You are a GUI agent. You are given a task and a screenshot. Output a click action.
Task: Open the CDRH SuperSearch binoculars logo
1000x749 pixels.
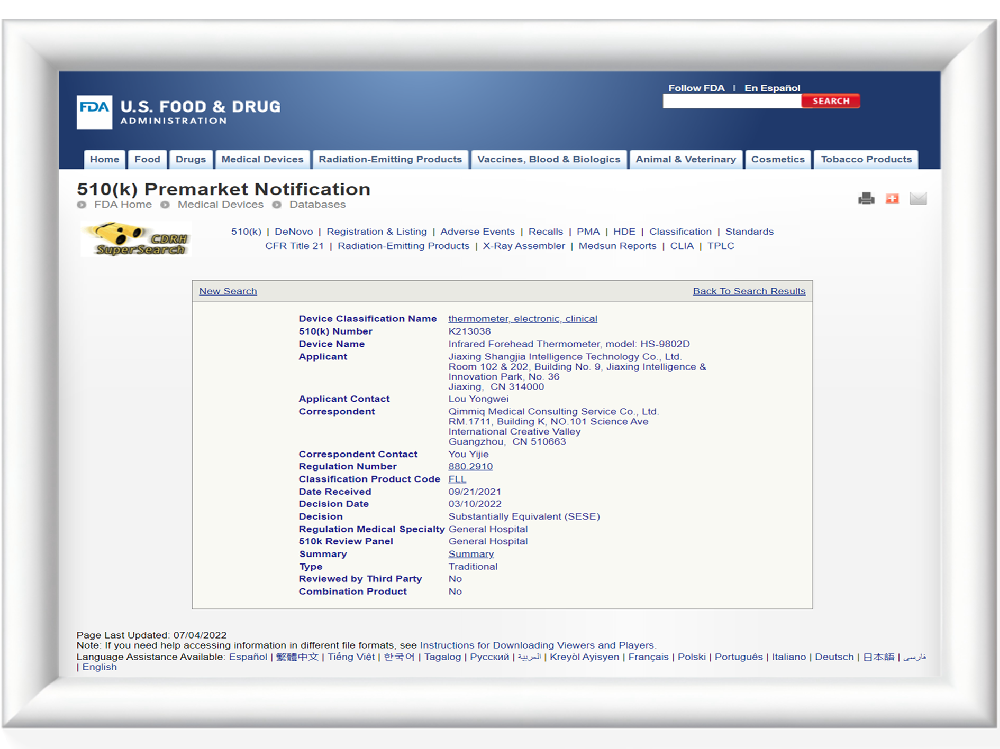pyautogui.click(x=136, y=239)
